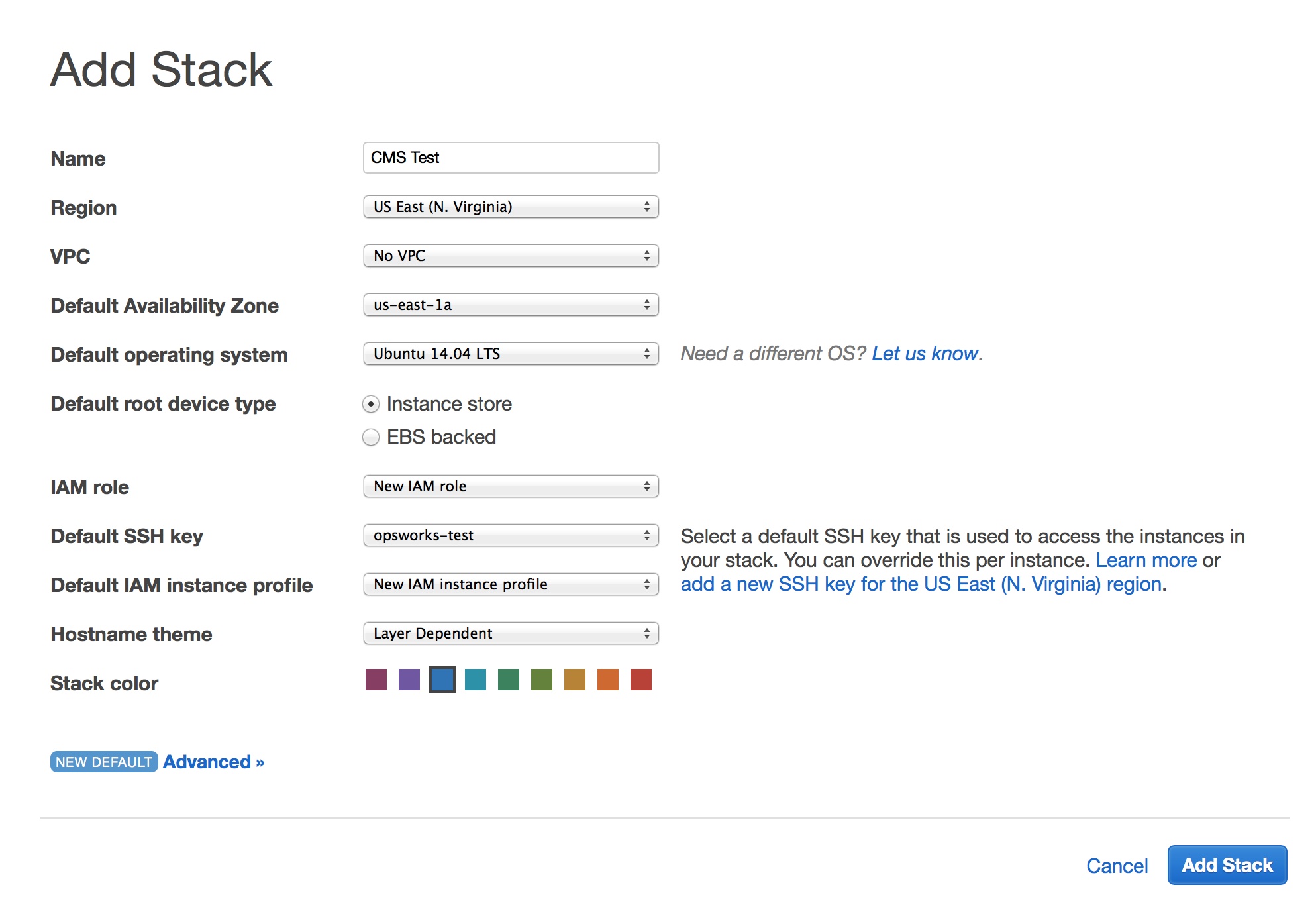This screenshot has height=922, width=1316.
Task: Click the Add Stack button
Action: (1227, 865)
